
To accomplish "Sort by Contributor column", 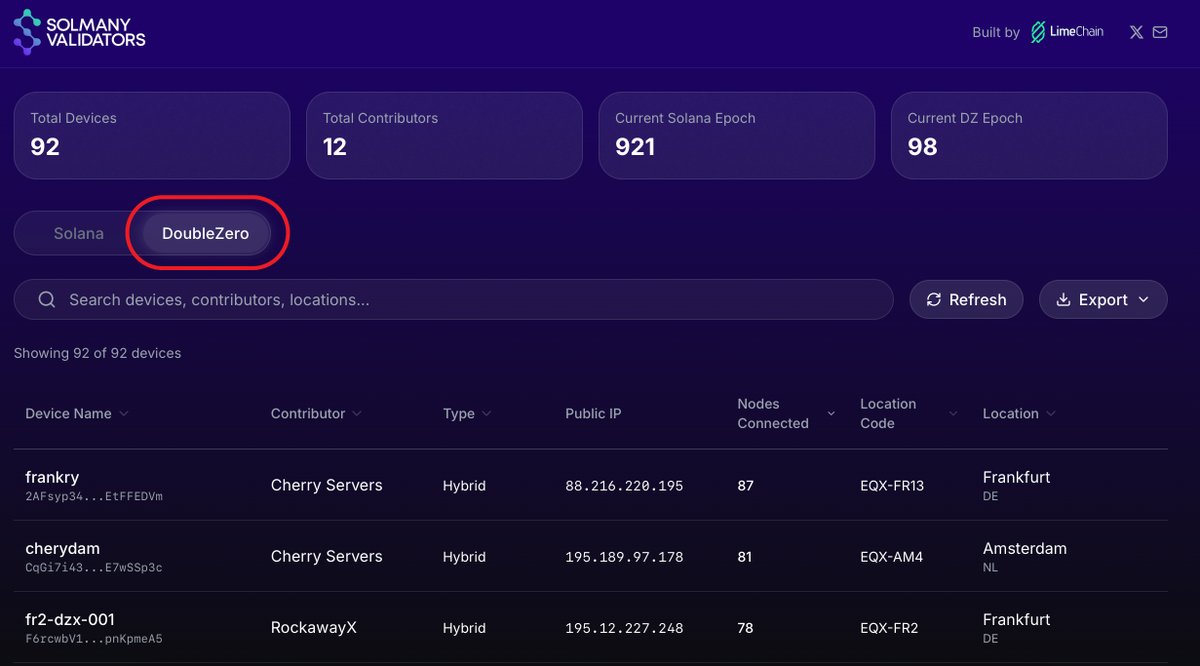I will [316, 413].
